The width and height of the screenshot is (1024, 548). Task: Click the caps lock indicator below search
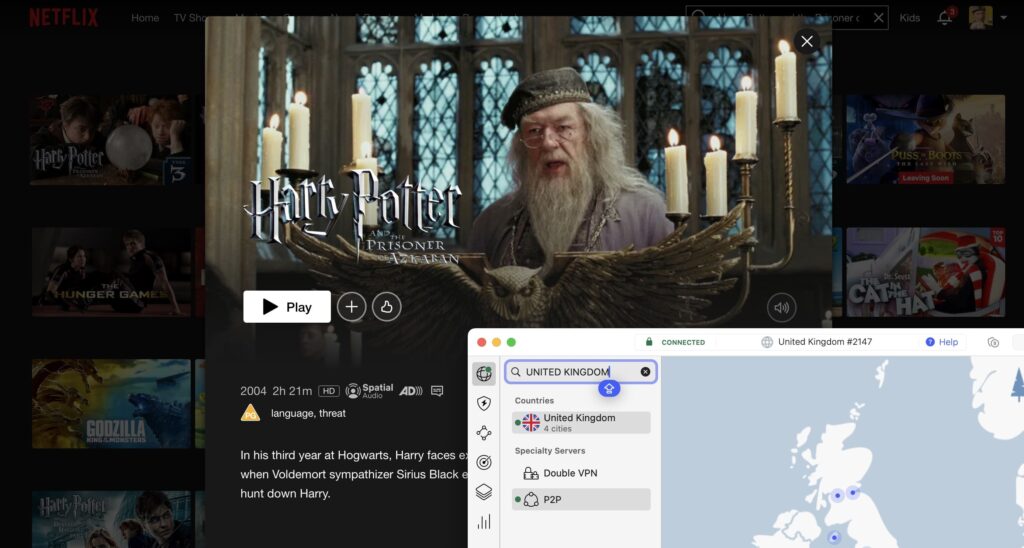tap(609, 389)
